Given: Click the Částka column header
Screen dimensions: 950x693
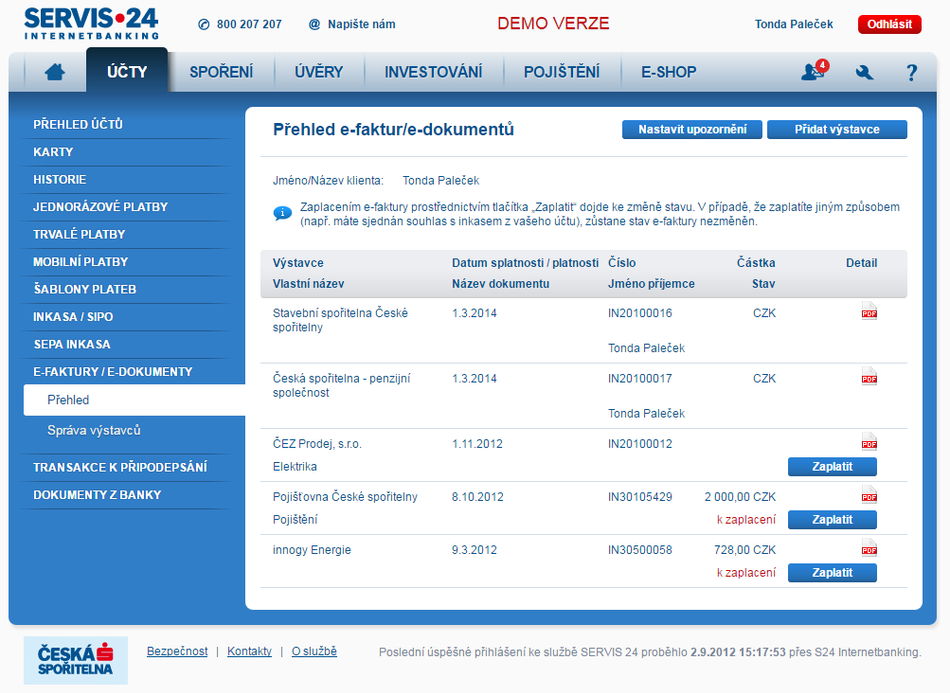Looking at the screenshot, I should point(756,263).
